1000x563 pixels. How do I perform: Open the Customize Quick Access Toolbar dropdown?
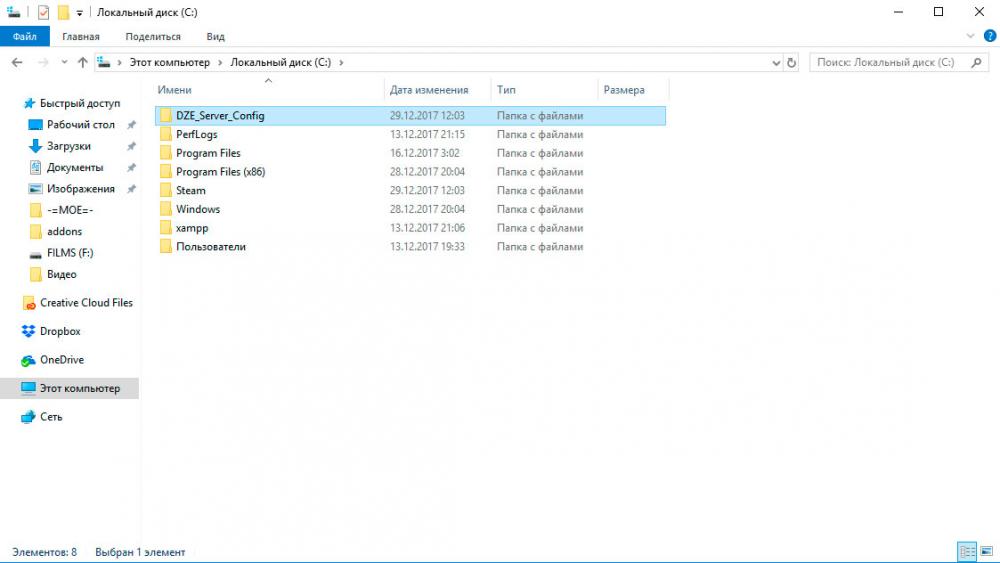tap(80, 13)
